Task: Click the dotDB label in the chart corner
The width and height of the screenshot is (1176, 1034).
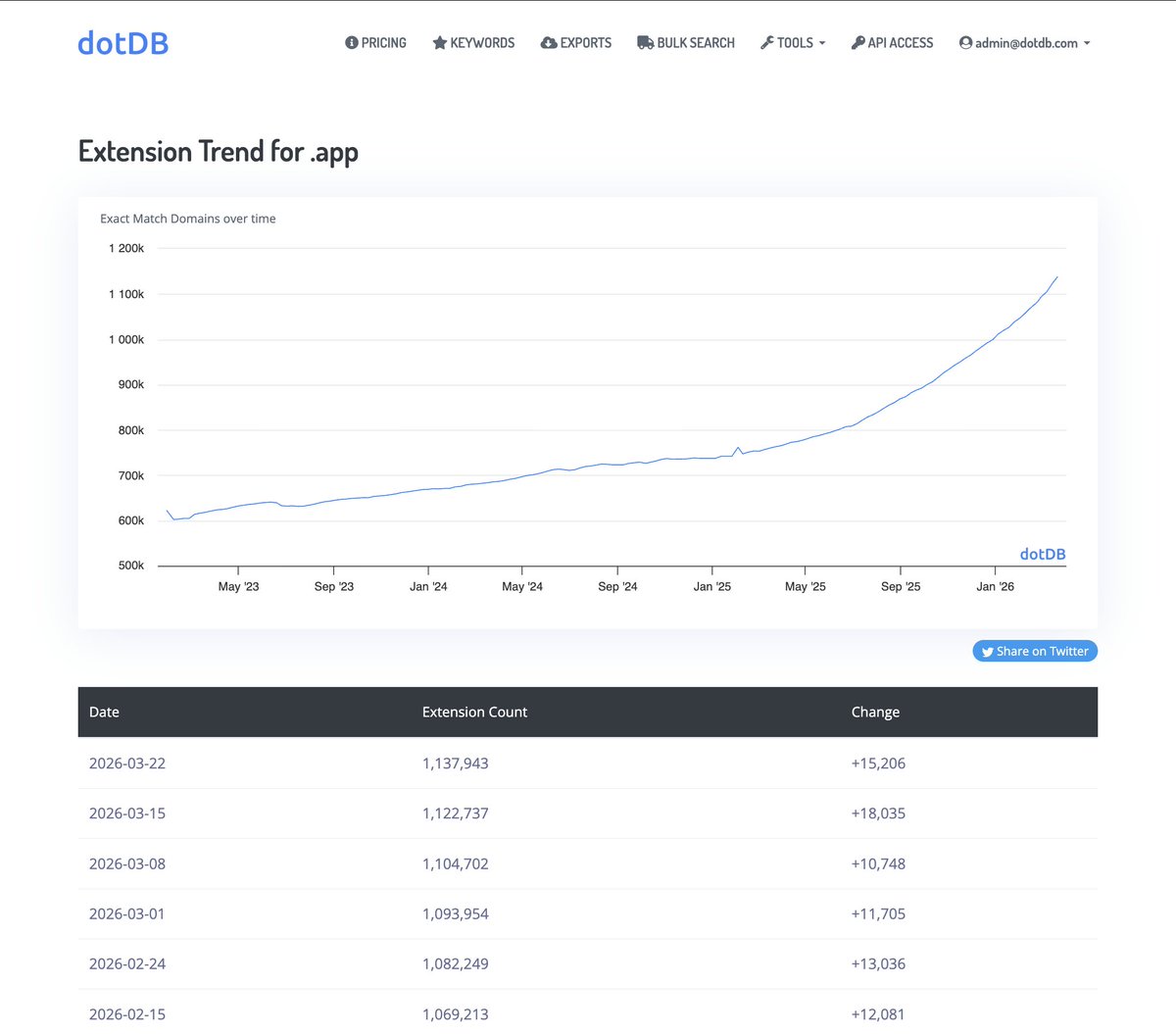Action: point(1043,554)
